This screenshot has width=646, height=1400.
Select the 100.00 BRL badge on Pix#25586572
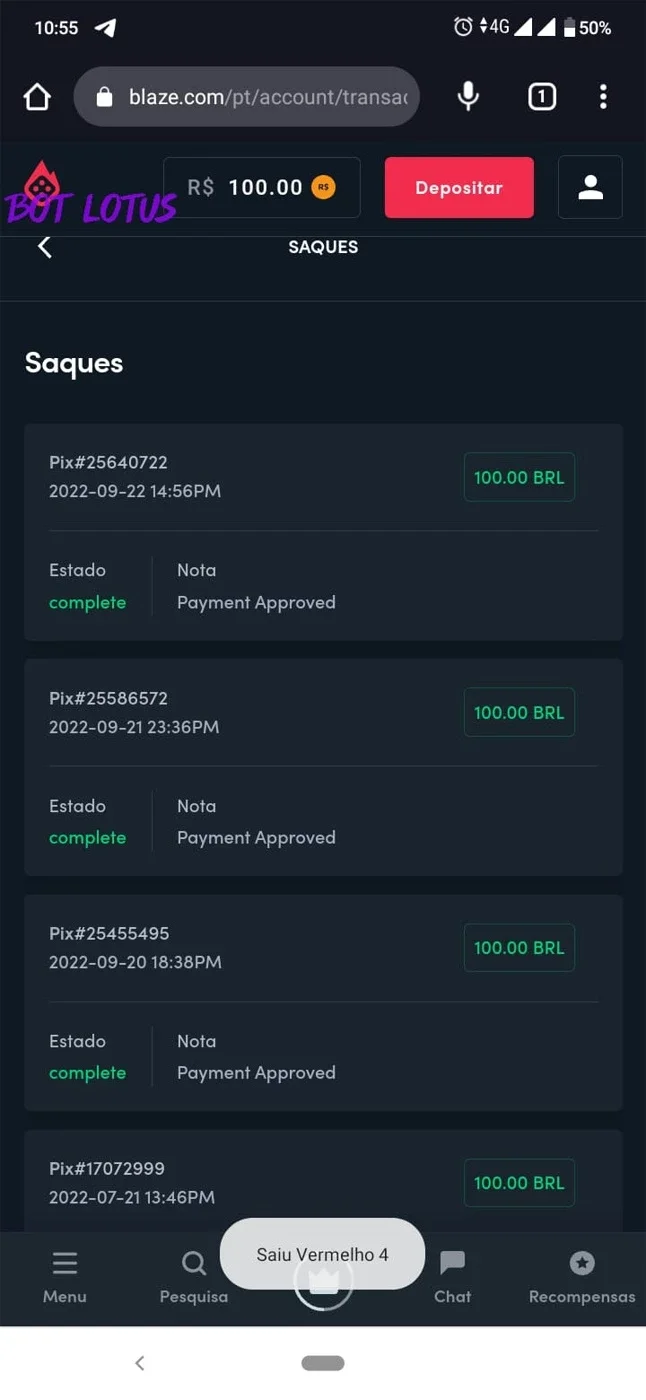point(519,713)
